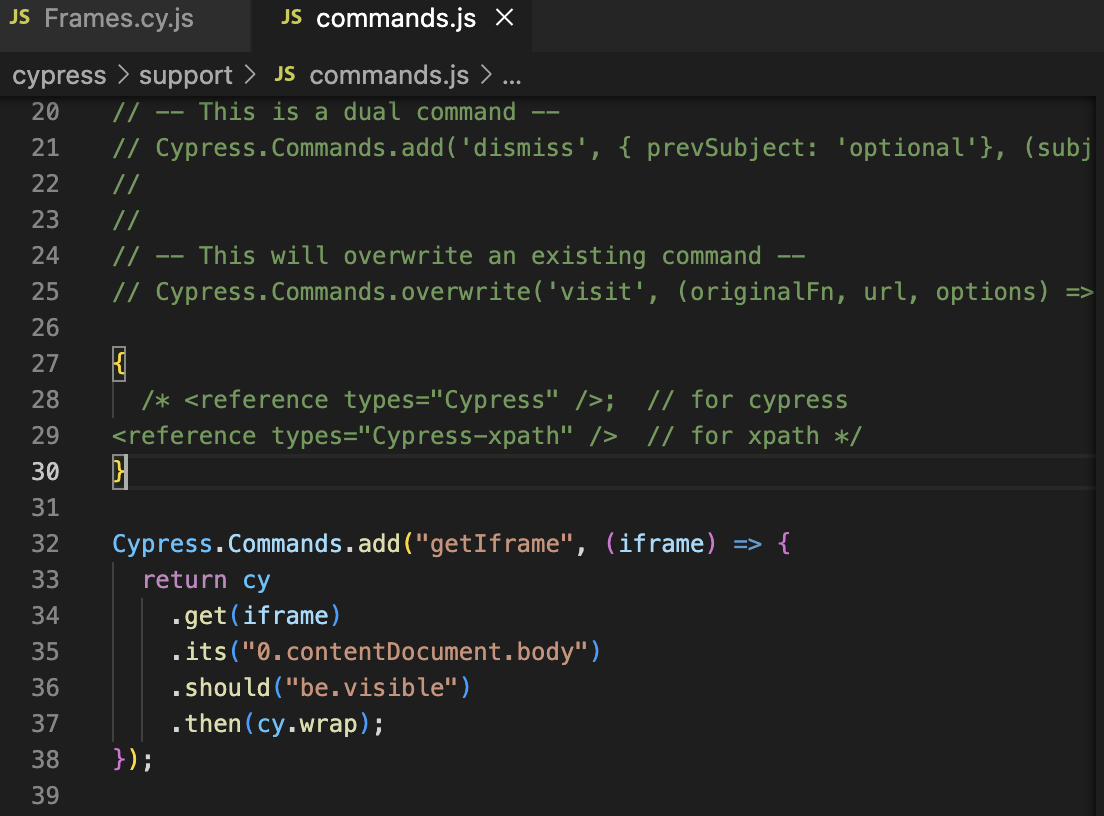
Task: Click line number 27 in gutter
Action: 45,363
